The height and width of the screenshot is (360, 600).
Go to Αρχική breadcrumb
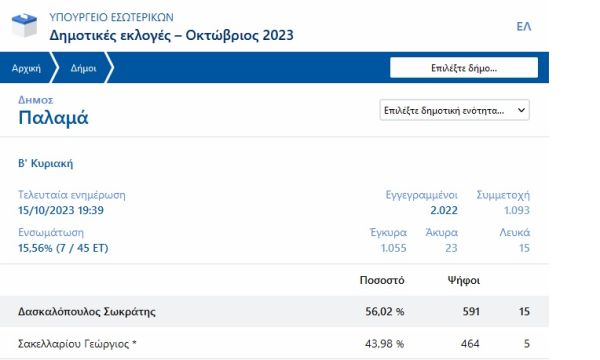coord(26,68)
